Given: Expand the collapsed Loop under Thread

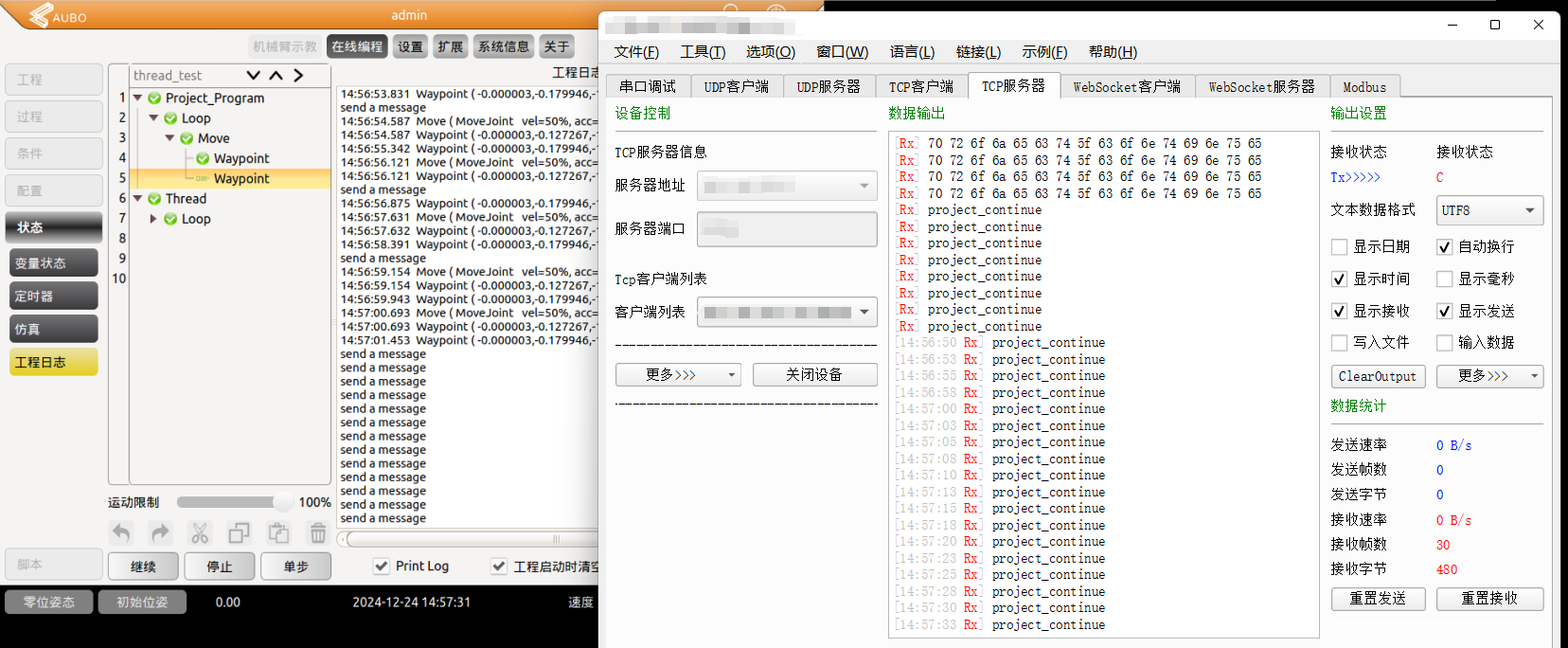Looking at the screenshot, I should [x=153, y=219].
